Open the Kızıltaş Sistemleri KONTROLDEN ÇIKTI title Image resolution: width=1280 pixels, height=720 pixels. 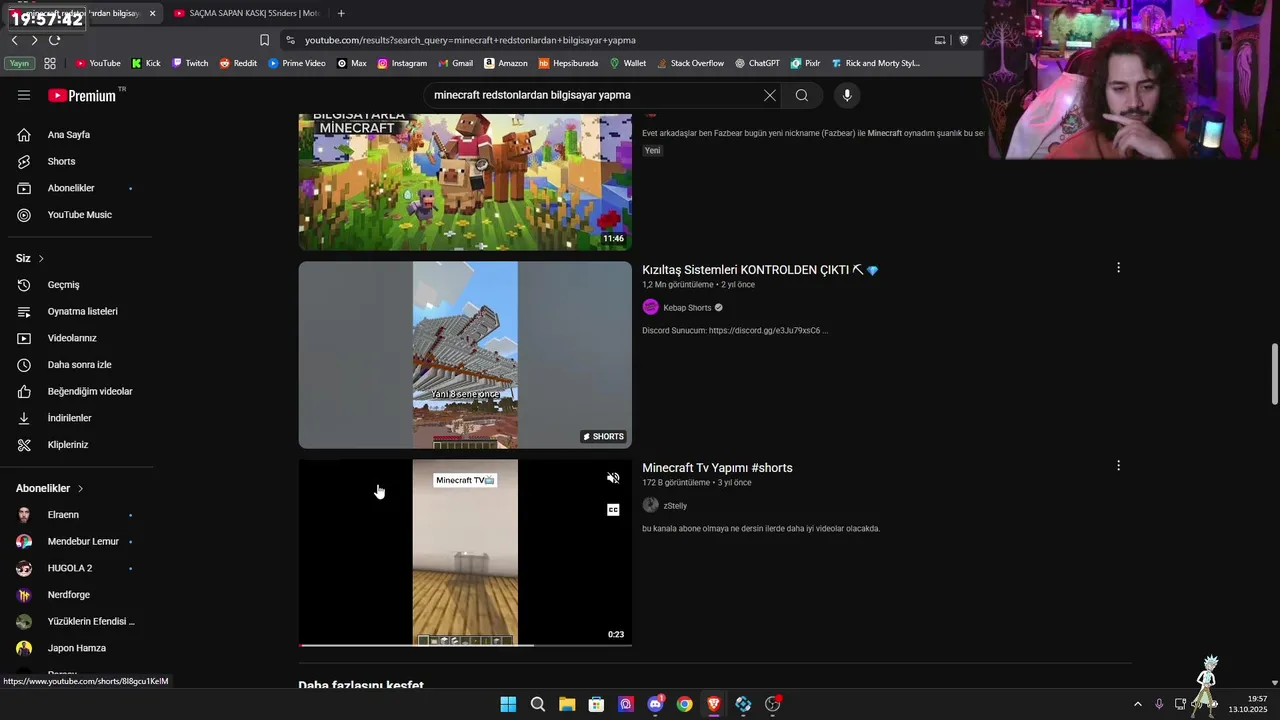point(760,270)
